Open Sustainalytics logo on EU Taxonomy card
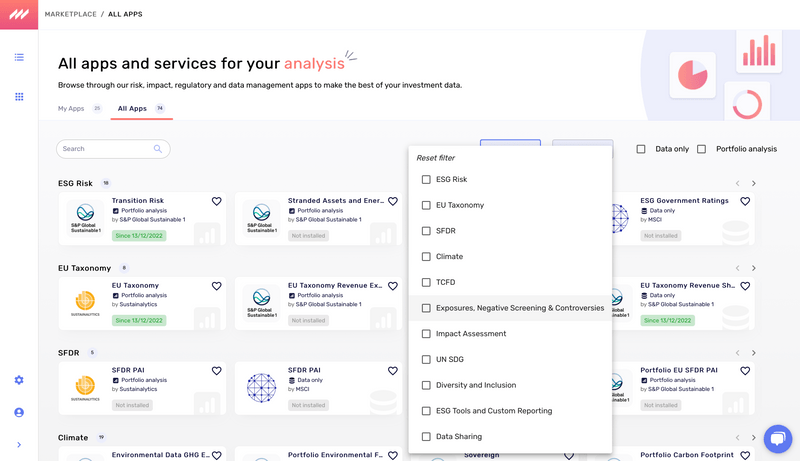 click(85, 303)
